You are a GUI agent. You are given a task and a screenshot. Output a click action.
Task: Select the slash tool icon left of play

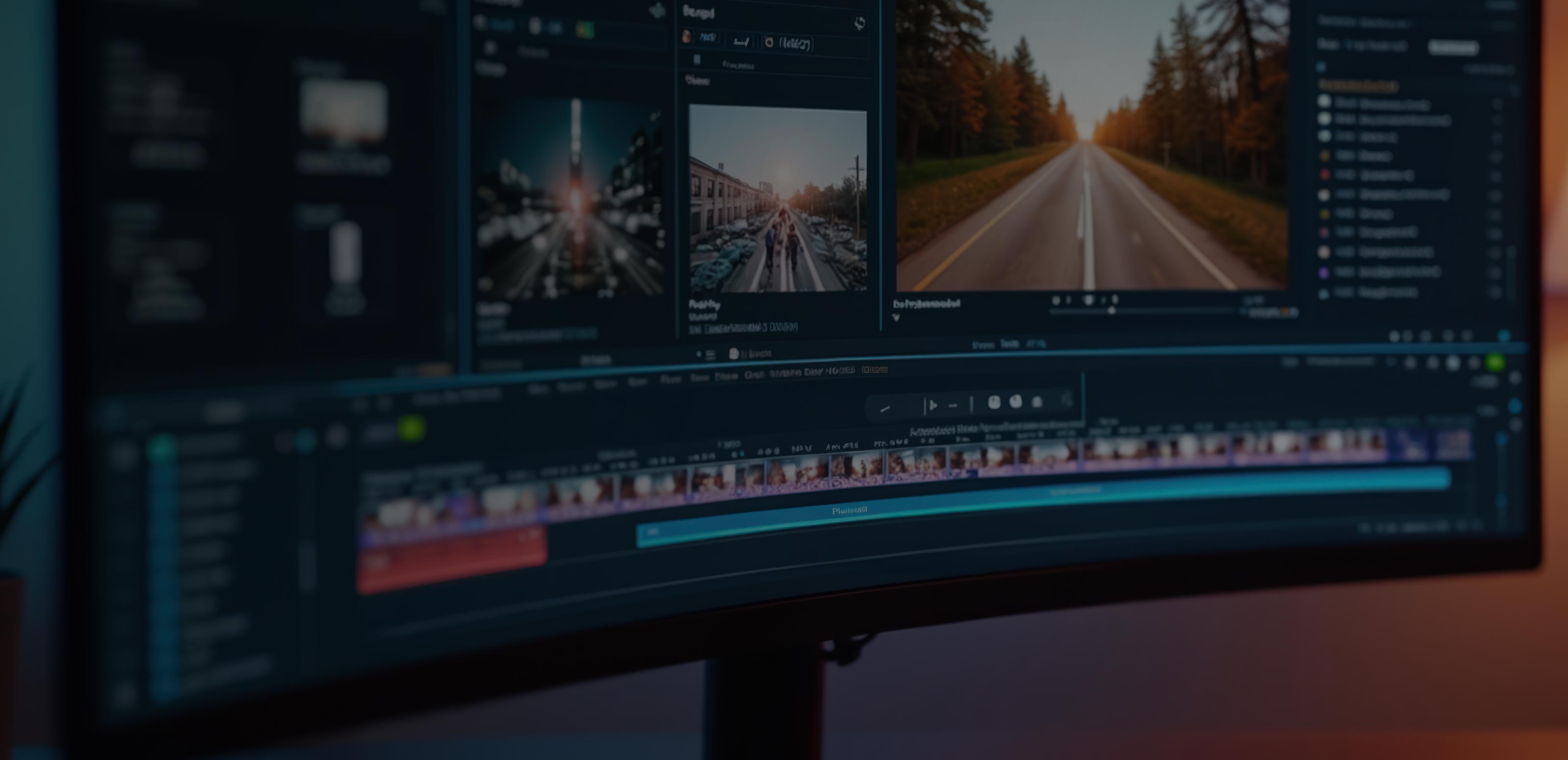tap(885, 408)
